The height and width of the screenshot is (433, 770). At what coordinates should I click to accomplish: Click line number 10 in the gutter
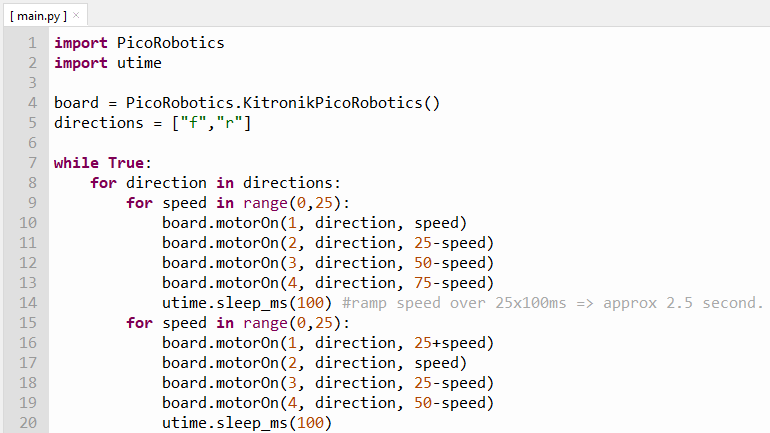pyautogui.click(x=28, y=223)
